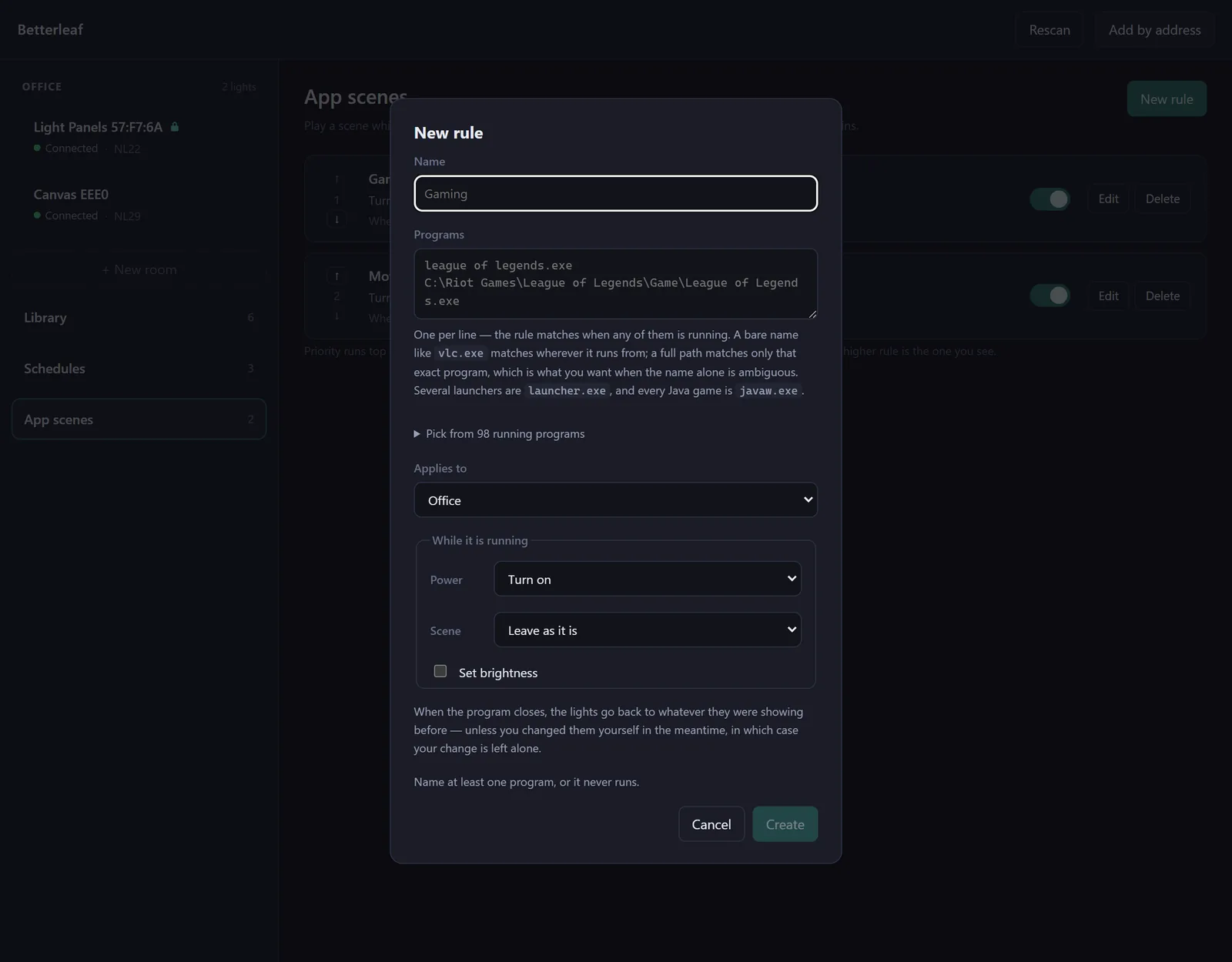Viewport: 1232px width, 962px height.
Task: Click the Rescan button
Action: (1049, 30)
